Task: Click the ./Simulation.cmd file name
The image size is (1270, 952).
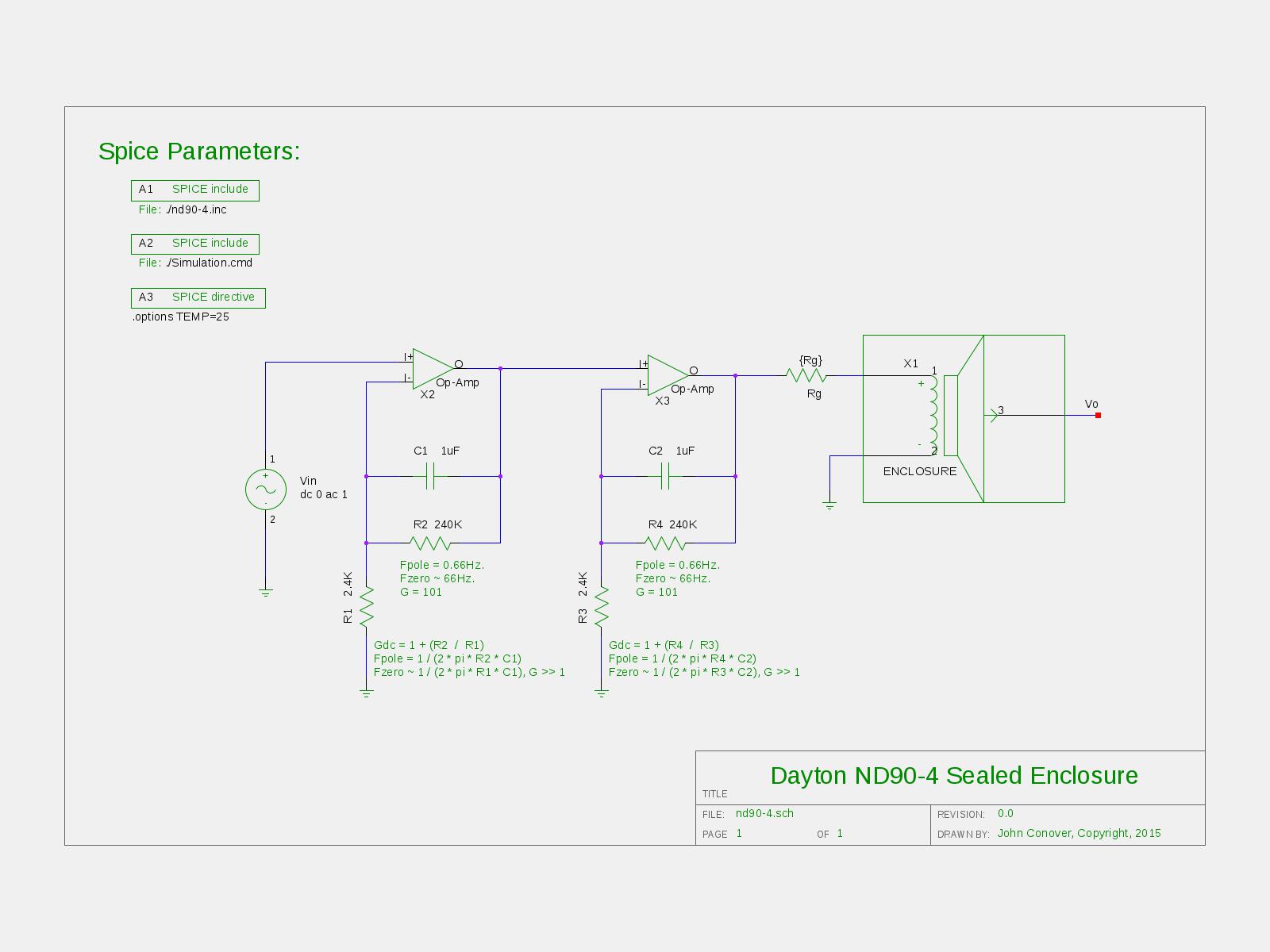Action: (x=210, y=263)
